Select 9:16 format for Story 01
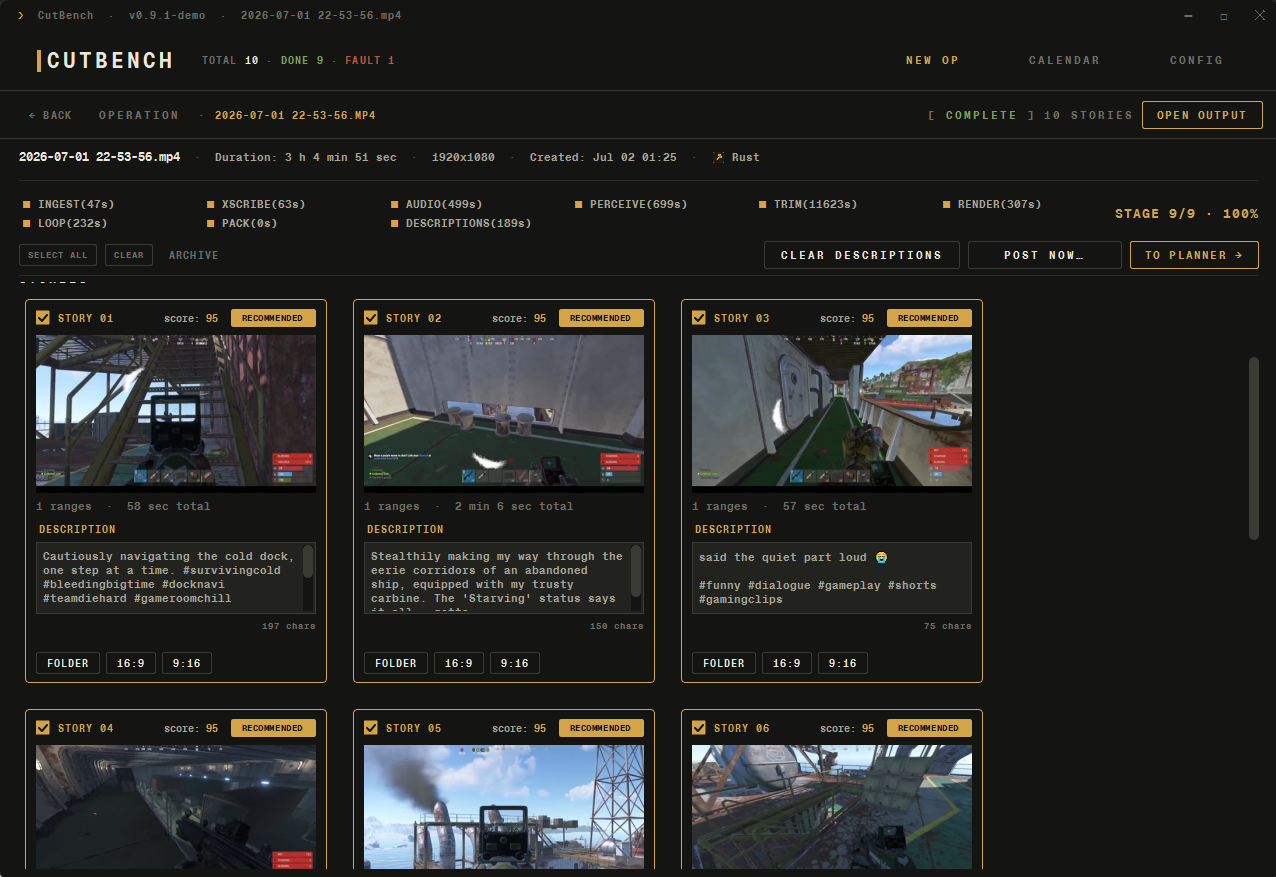 pyautogui.click(x=187, y=663)
